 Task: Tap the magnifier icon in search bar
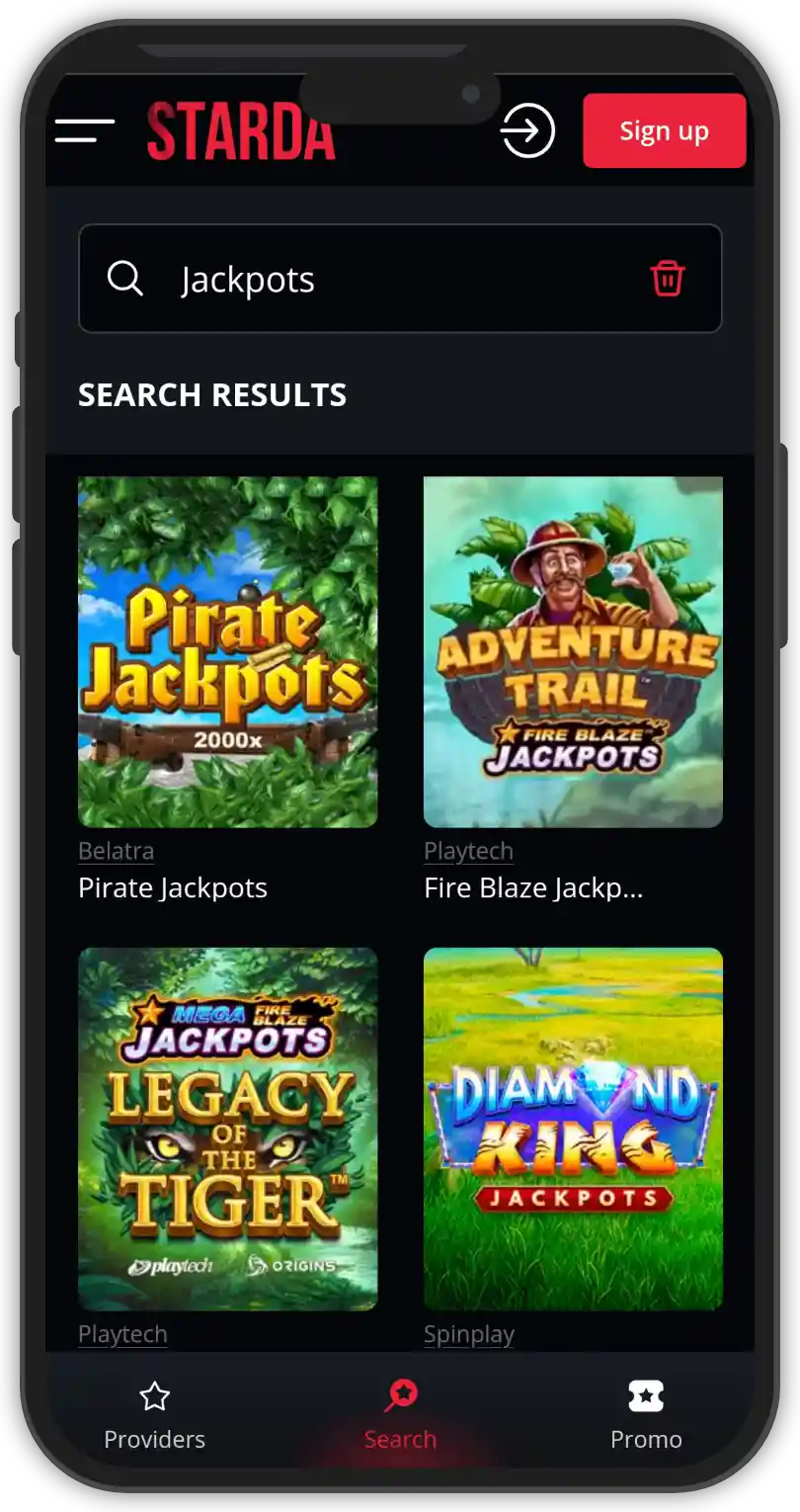(x=125, y=279)
